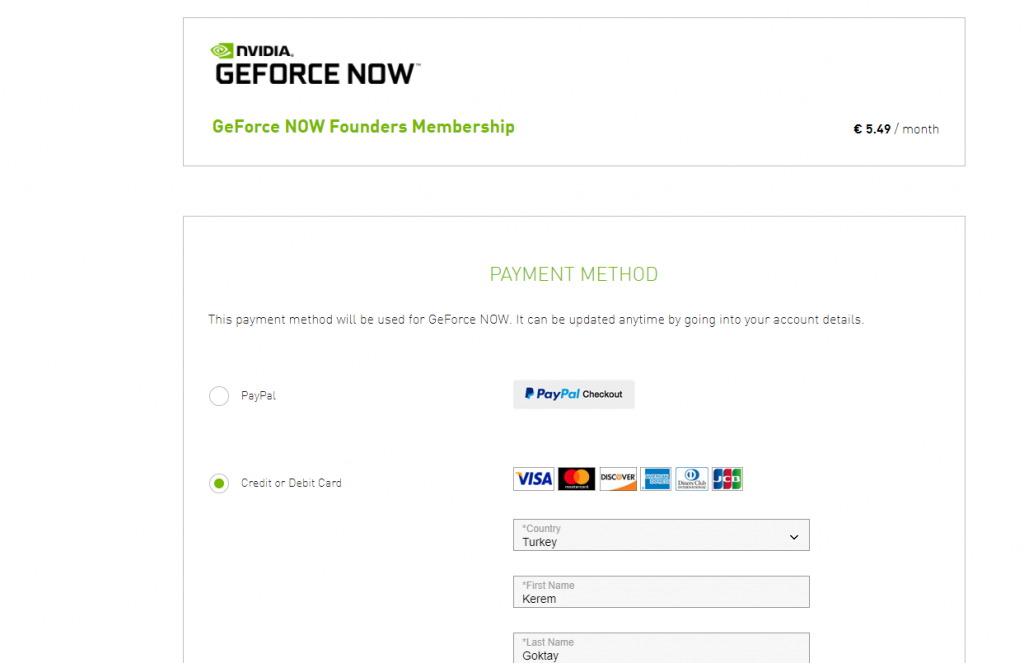
Task: Click the NVIDIA GeForce NOW logo
Action: 315,64
